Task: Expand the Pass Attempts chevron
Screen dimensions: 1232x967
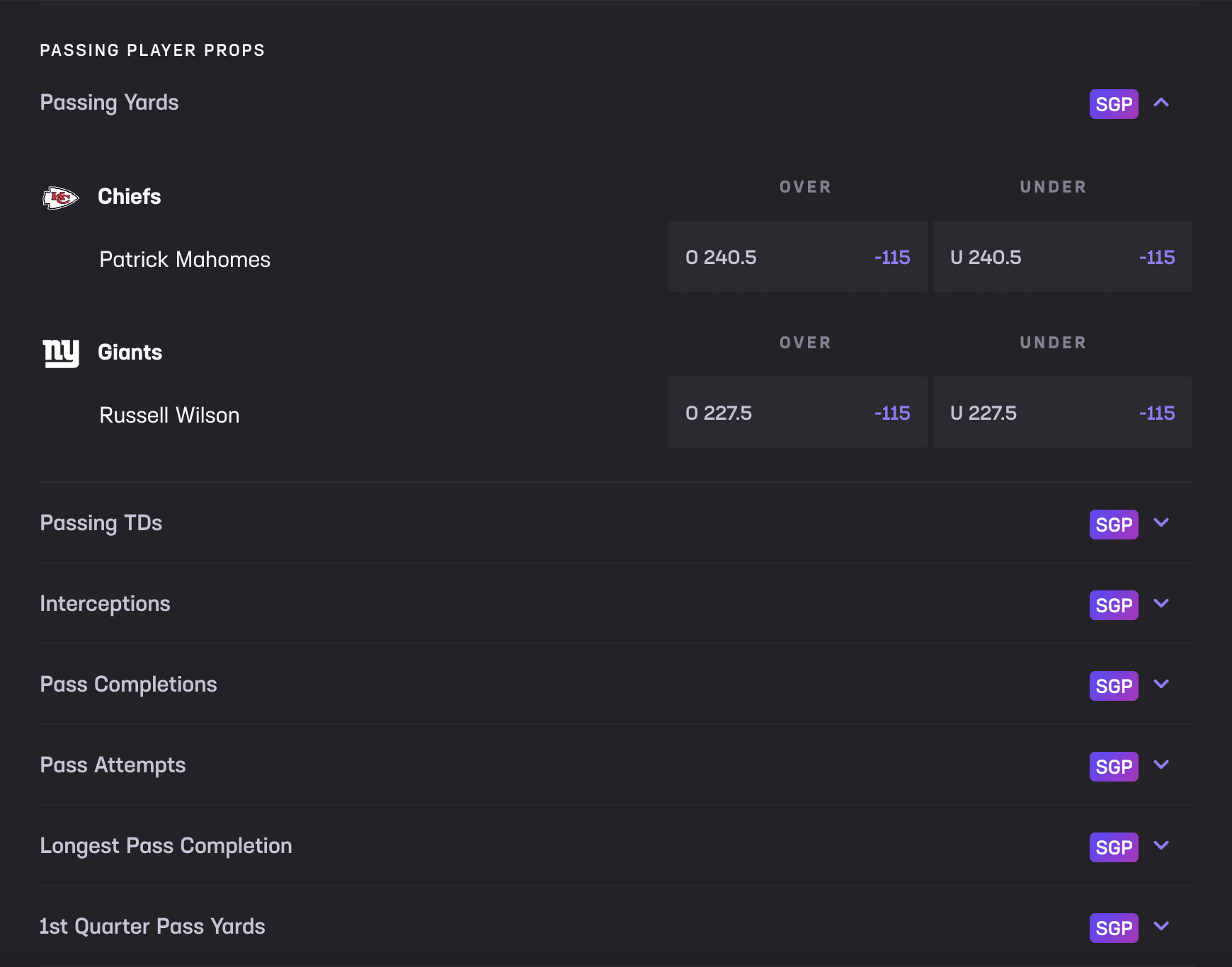Action: pyautogui.click(x=1161, y=765)
